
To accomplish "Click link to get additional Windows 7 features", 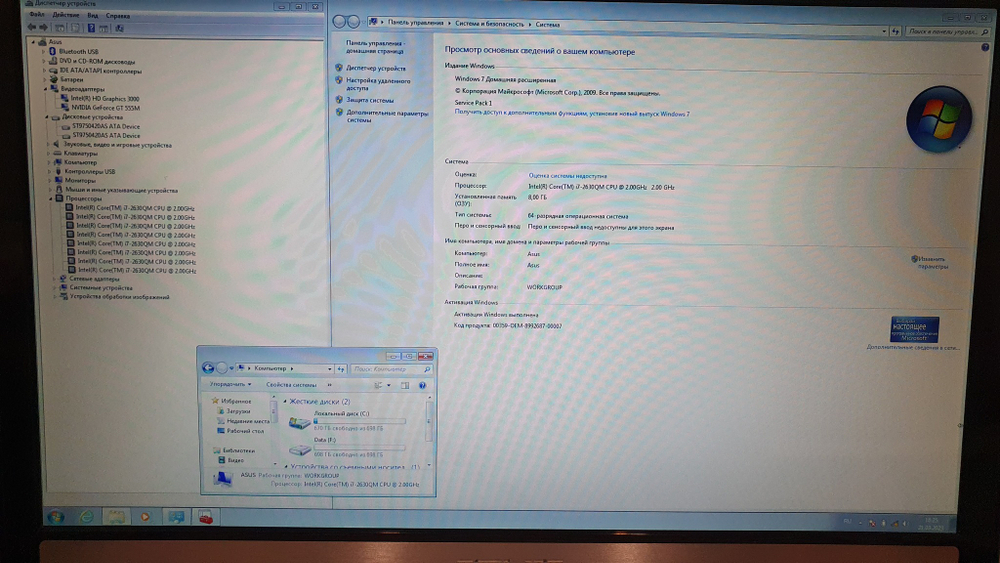I will [572, 113].
